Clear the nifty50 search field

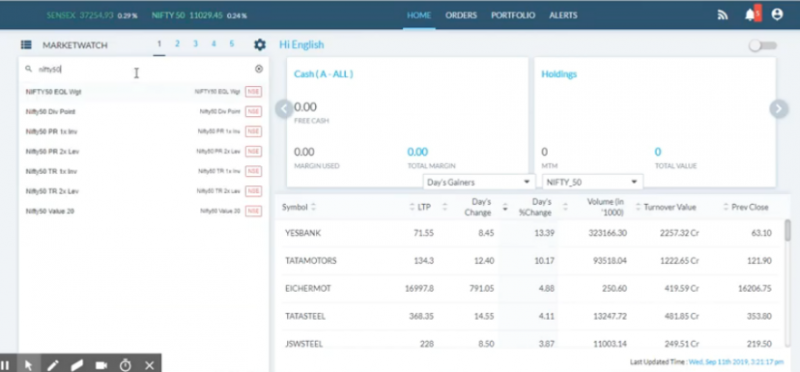pyautogui.click(x=259, y=69)
